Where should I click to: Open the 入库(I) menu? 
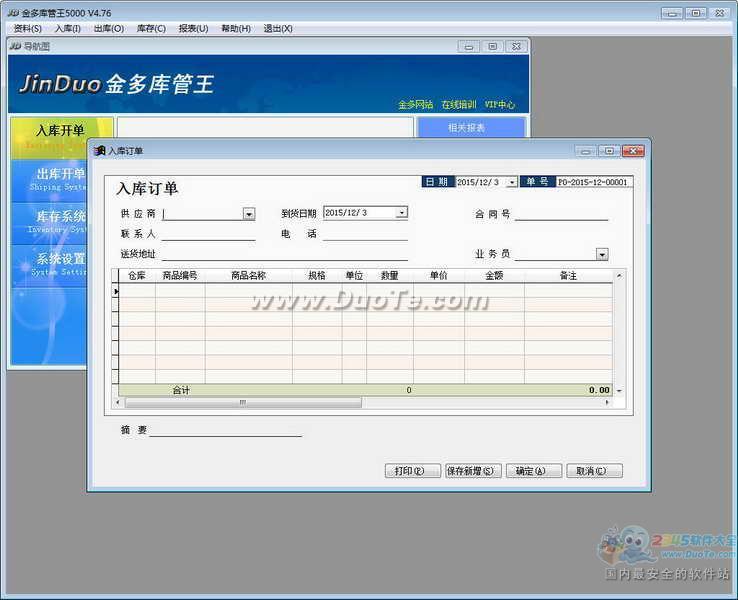[x=67, y=28]
